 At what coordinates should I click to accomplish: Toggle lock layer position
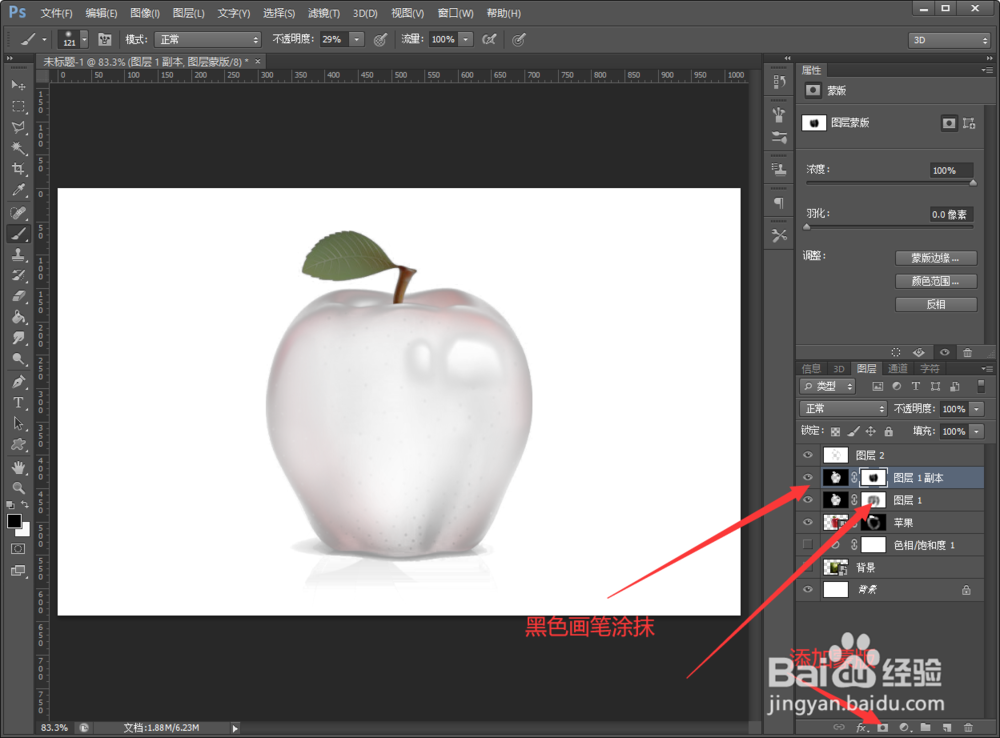(x=871, y=432)
